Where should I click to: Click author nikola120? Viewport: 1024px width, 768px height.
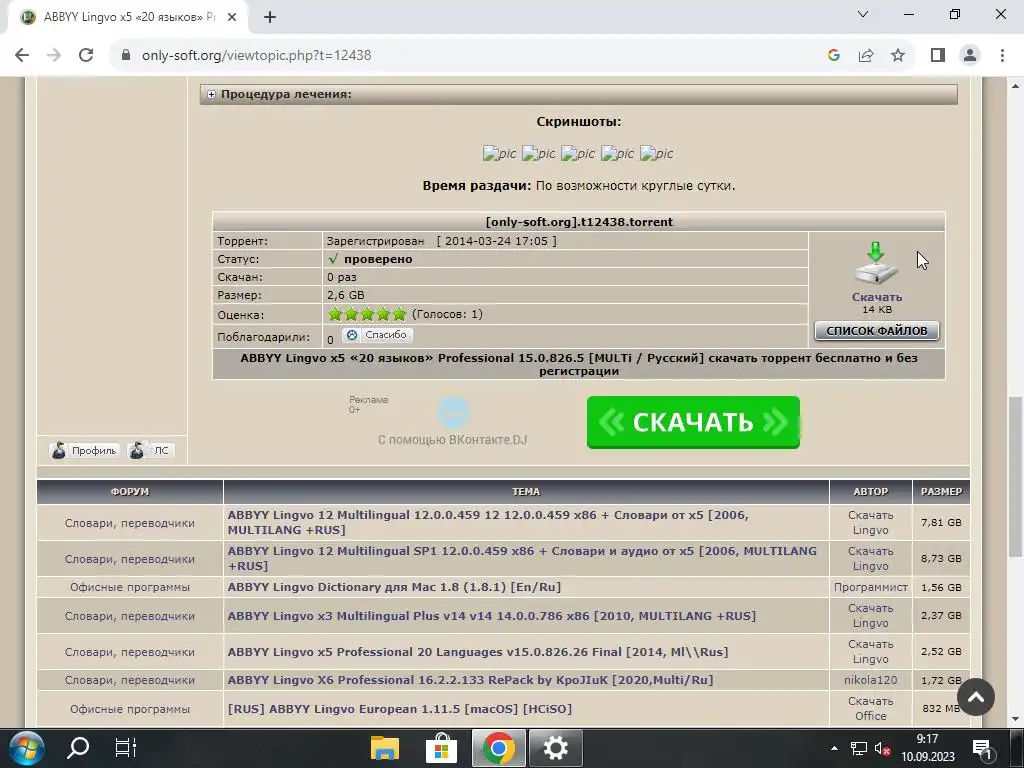pos(870,680)
